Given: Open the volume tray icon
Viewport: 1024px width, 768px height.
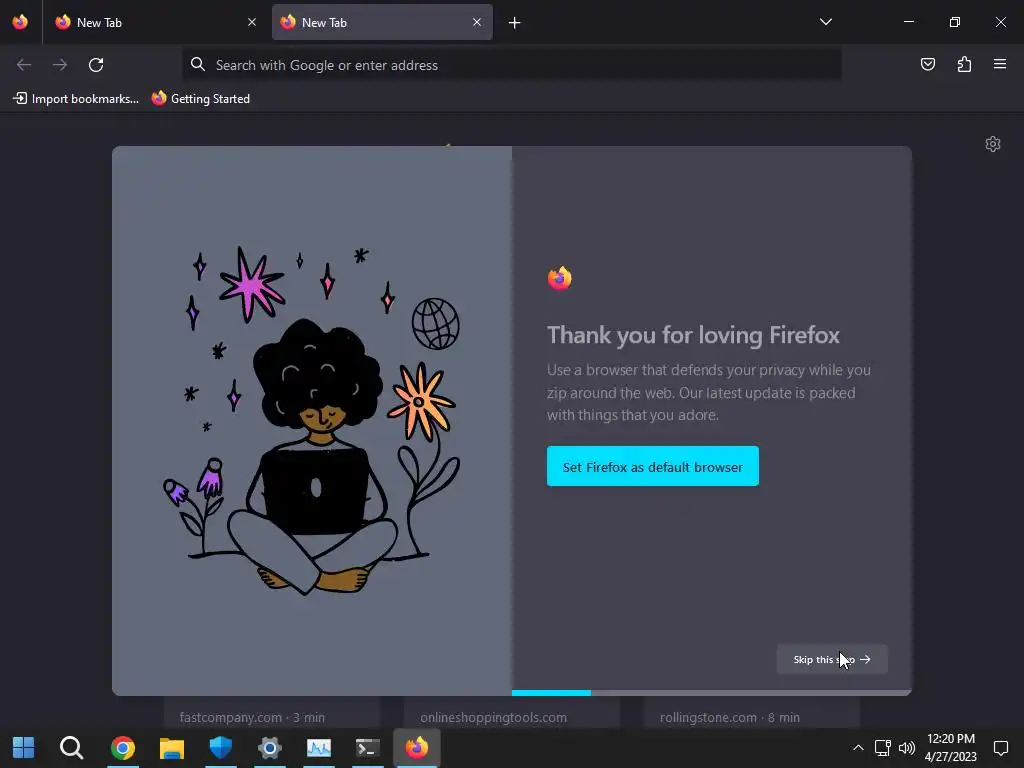Looking at the screenshot, I should tap(907, 748).
